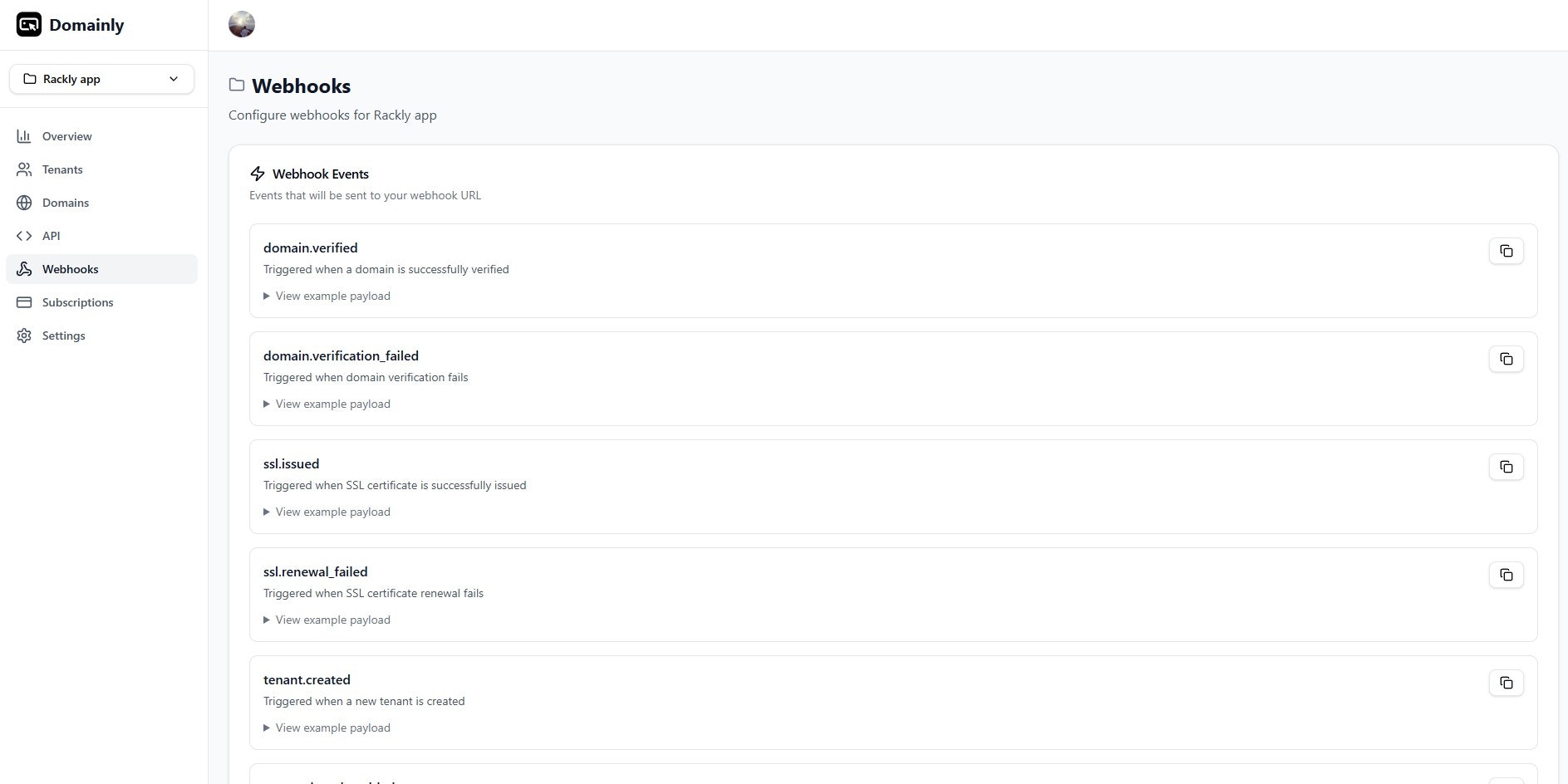Open Settings from the sidebar
The height and width of the screenshot is (784, 1568).
101,336
